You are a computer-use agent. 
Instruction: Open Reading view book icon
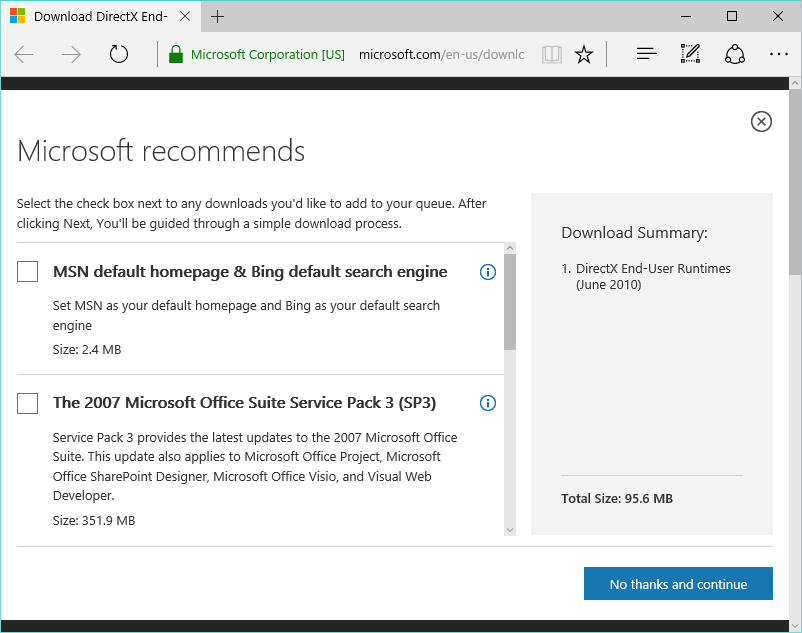tap(551, 54)
